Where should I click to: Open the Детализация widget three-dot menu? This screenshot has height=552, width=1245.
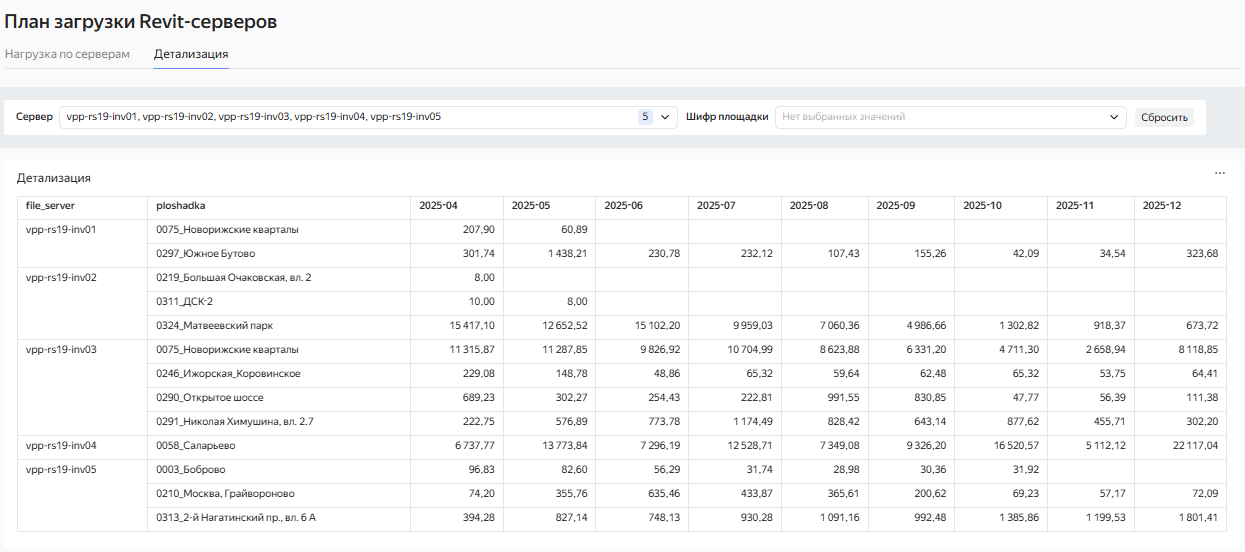pos(1219,173)
